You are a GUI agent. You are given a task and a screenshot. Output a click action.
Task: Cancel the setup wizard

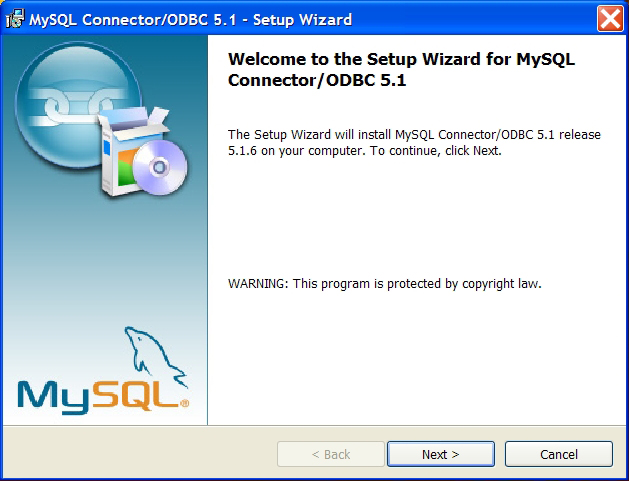[558, 454]
